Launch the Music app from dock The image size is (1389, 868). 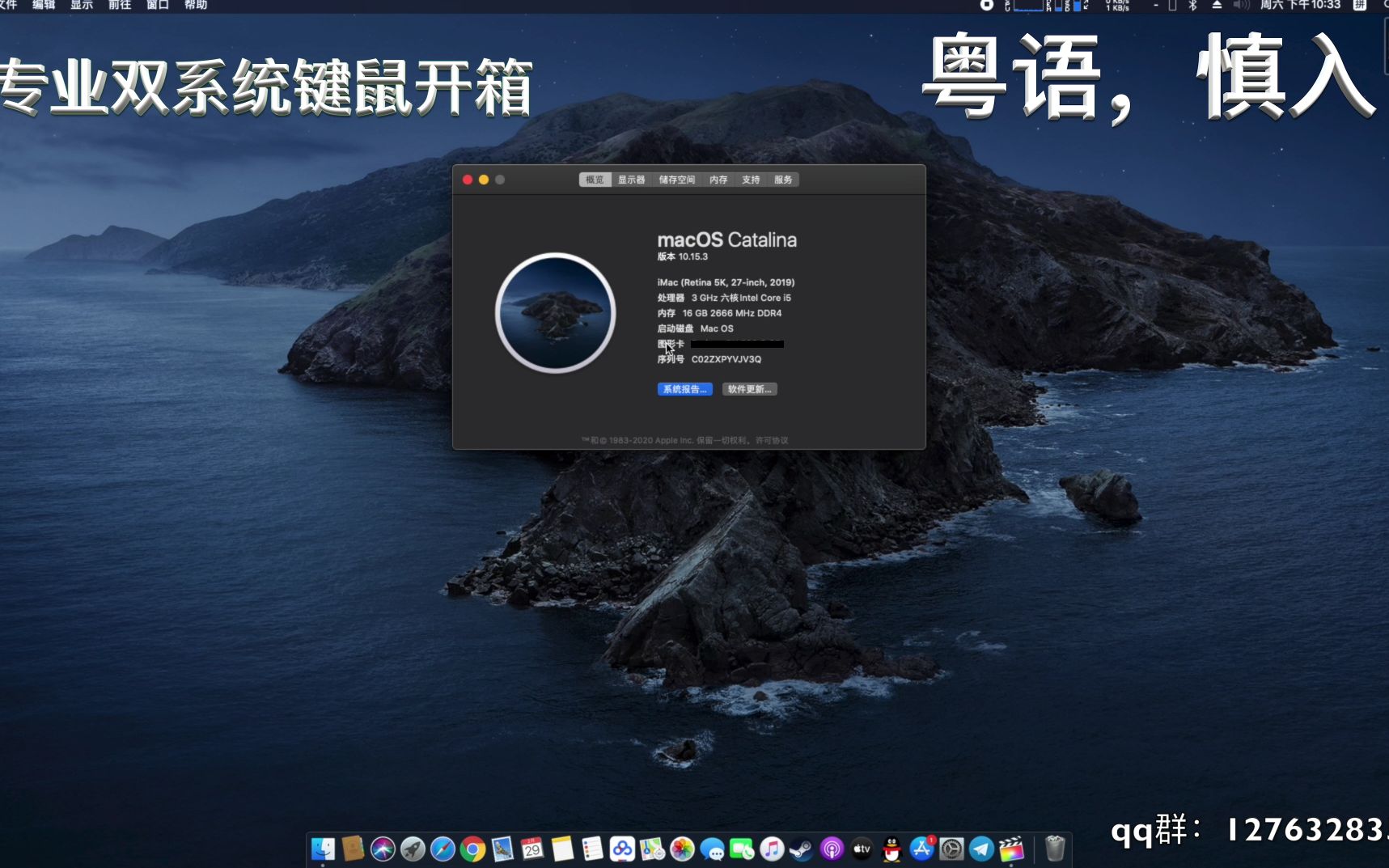[x=772, y=849]
